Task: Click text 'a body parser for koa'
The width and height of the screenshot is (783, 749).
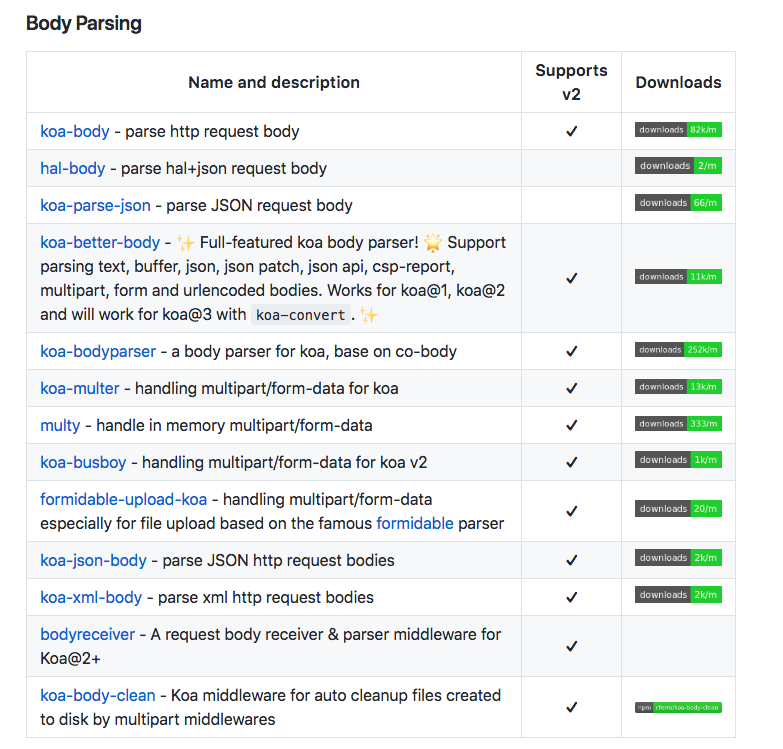Action: (250, 352)
